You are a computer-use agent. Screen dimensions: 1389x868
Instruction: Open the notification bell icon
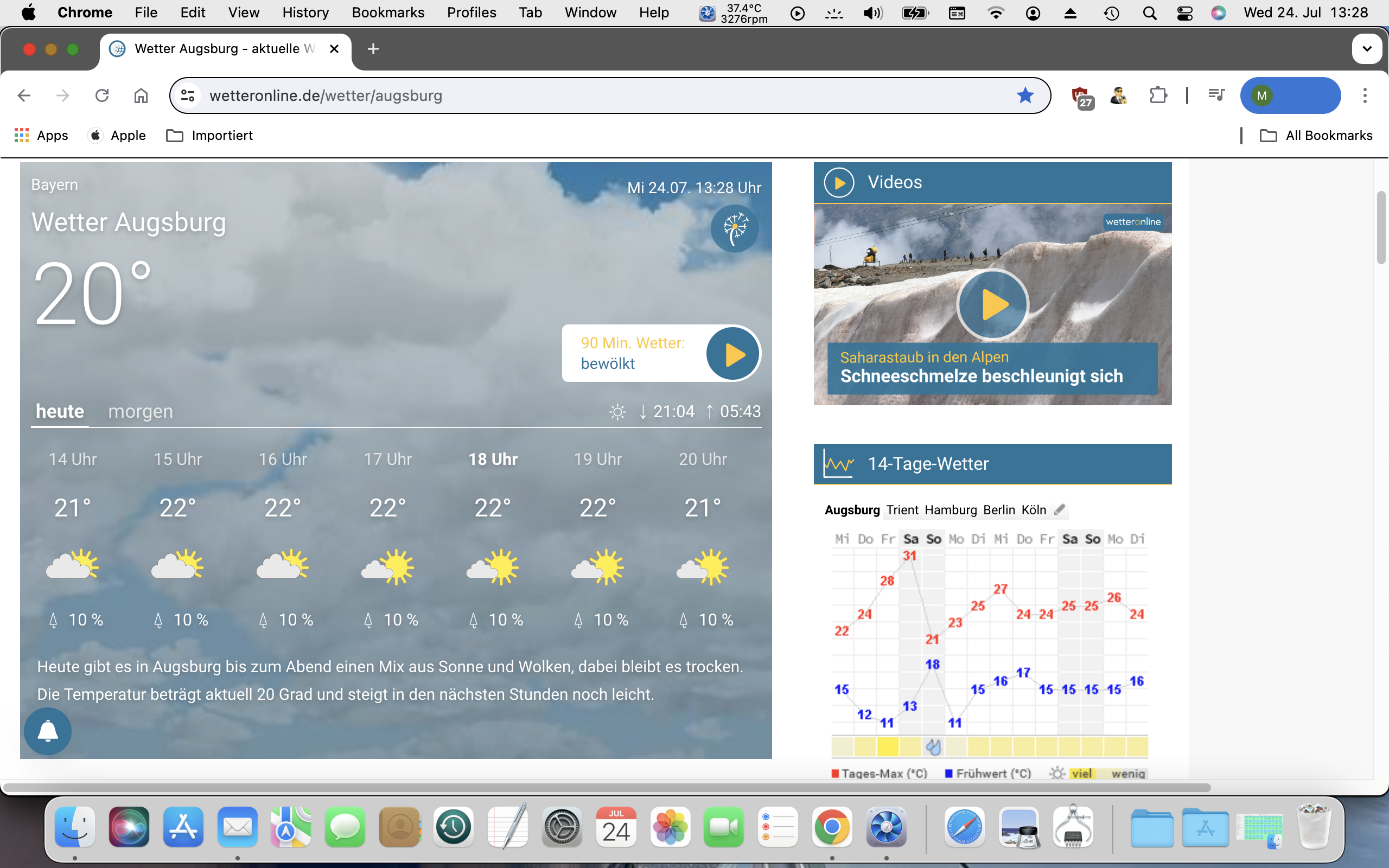(x=48, y=731)
